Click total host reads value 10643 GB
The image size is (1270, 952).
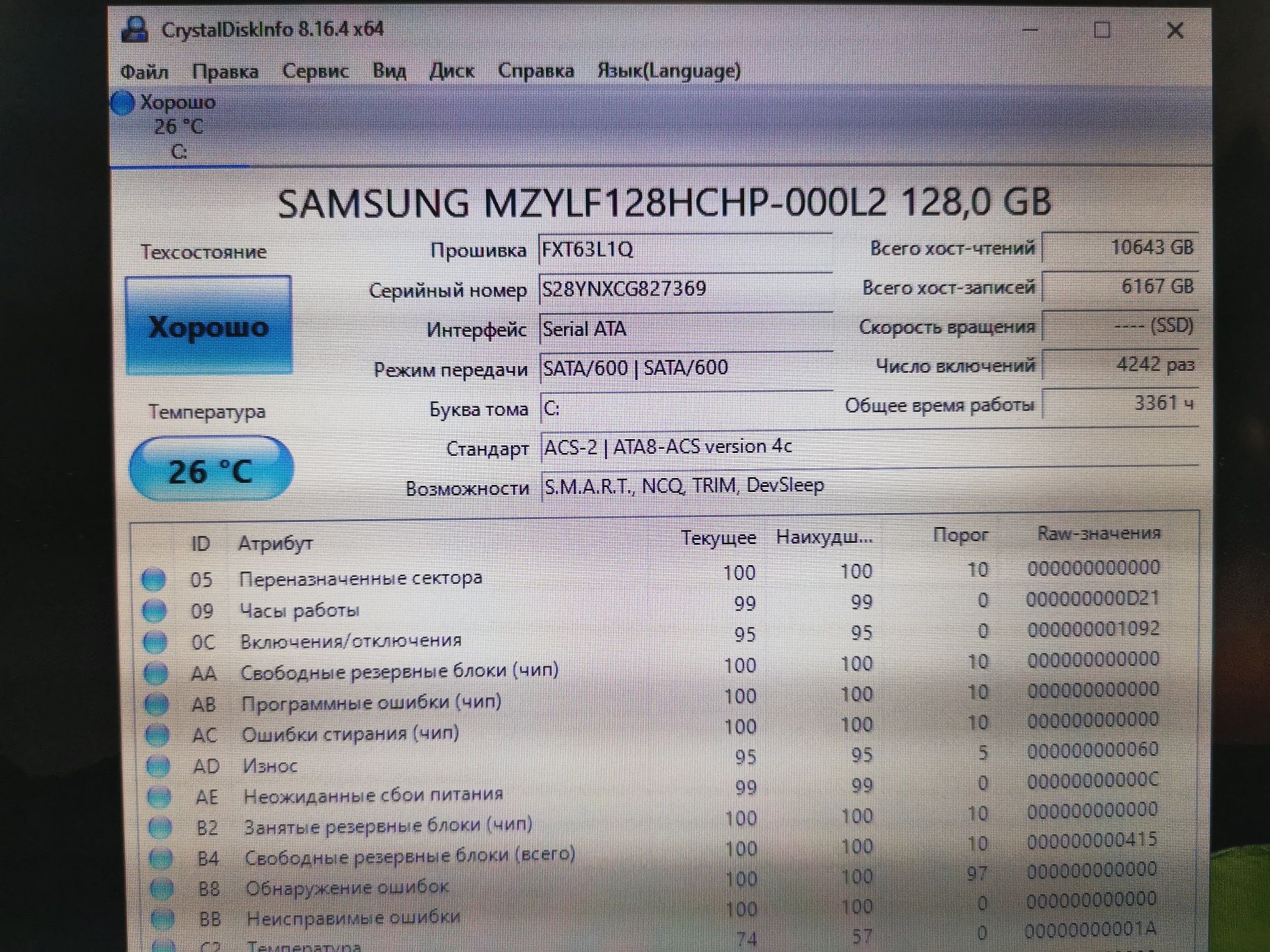pyautogui.click(x=1120, y=248)
